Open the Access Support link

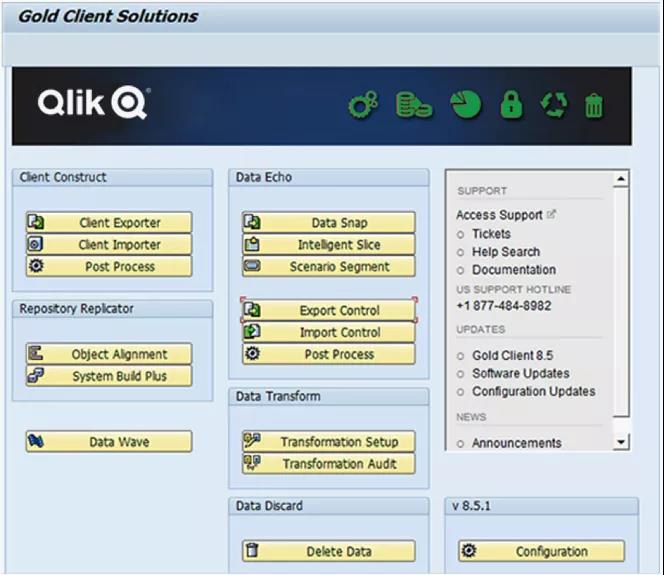point(499,215)
